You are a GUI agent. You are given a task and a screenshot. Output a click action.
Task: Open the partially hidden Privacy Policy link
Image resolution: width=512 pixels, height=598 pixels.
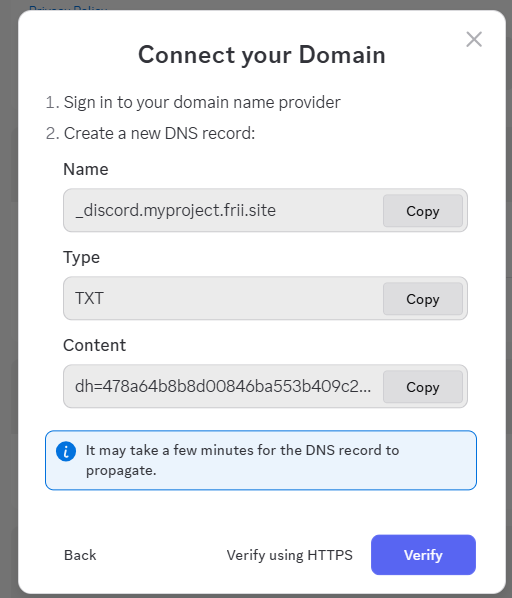click(68, 8)
